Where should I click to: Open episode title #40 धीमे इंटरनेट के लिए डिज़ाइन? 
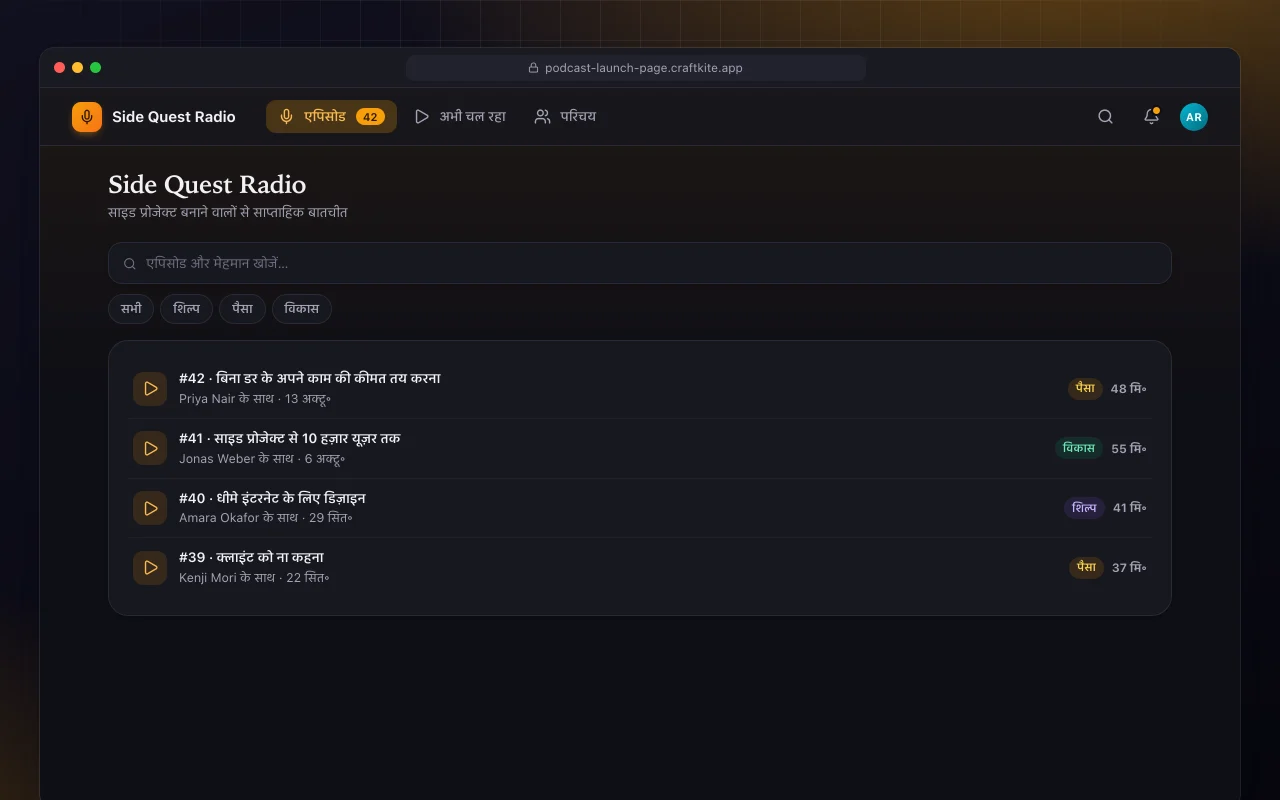coord(272,498)
